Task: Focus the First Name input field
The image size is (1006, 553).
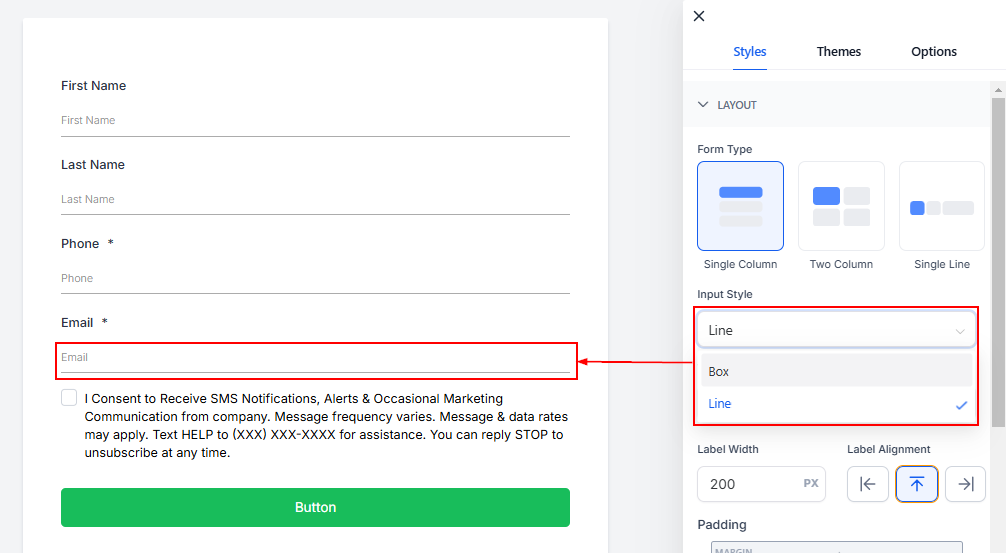Action: (315, 120)
